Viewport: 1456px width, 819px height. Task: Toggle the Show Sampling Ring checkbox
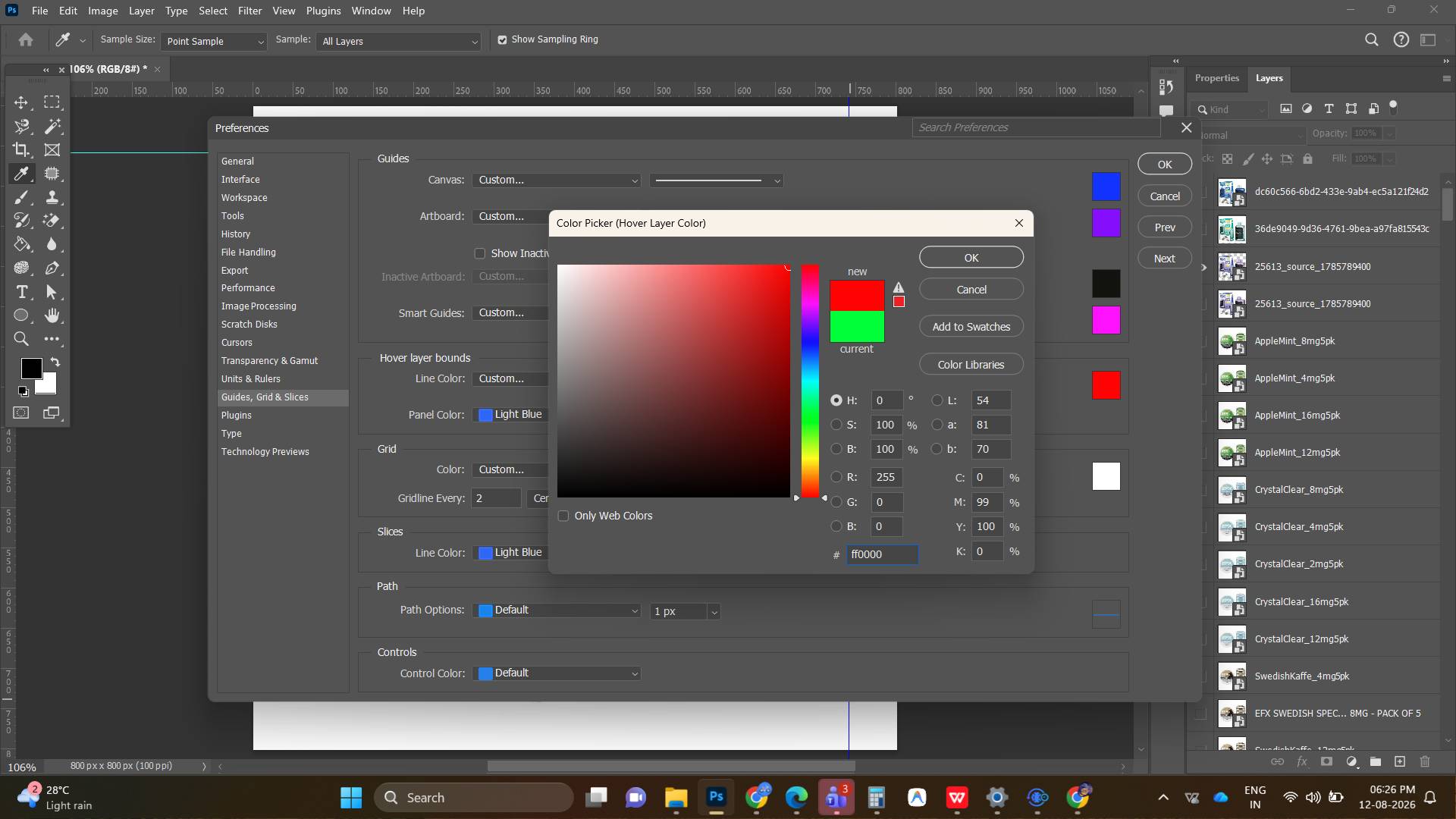(502, 39)
